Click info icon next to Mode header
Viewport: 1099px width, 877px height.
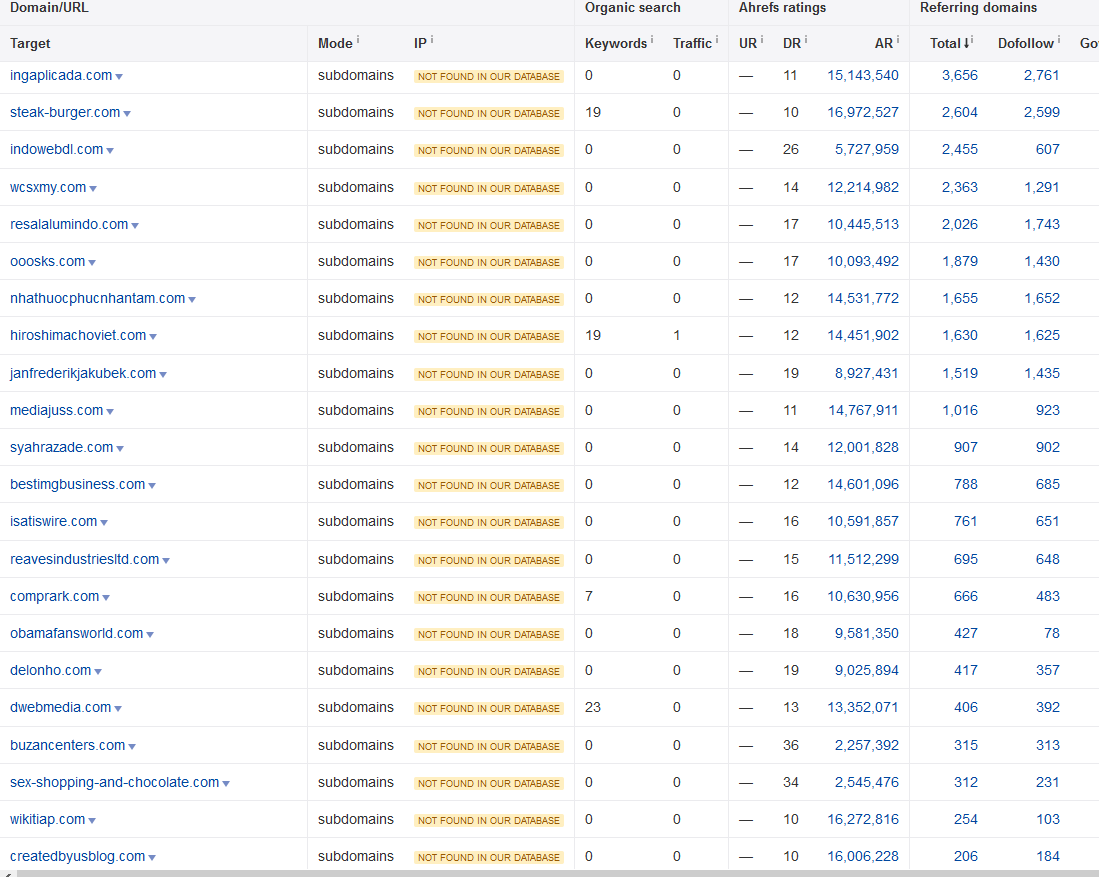[358, 40]
